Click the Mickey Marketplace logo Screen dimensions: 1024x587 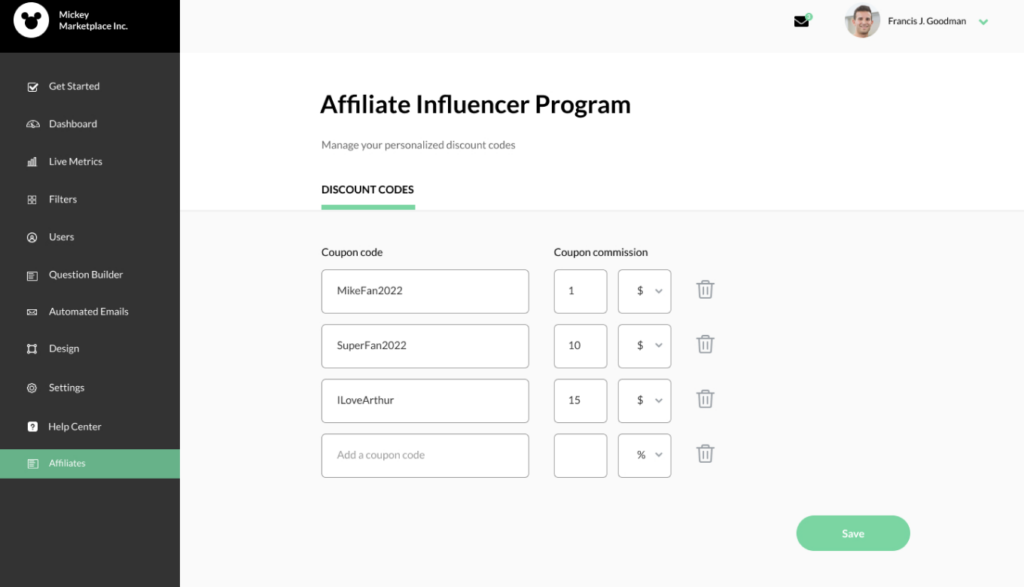point(30,21)
